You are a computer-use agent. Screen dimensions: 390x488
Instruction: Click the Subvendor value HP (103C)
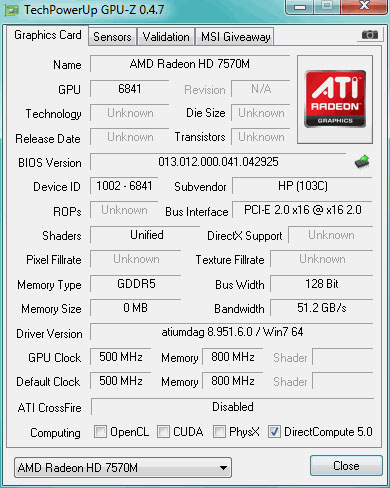(303, 186)
